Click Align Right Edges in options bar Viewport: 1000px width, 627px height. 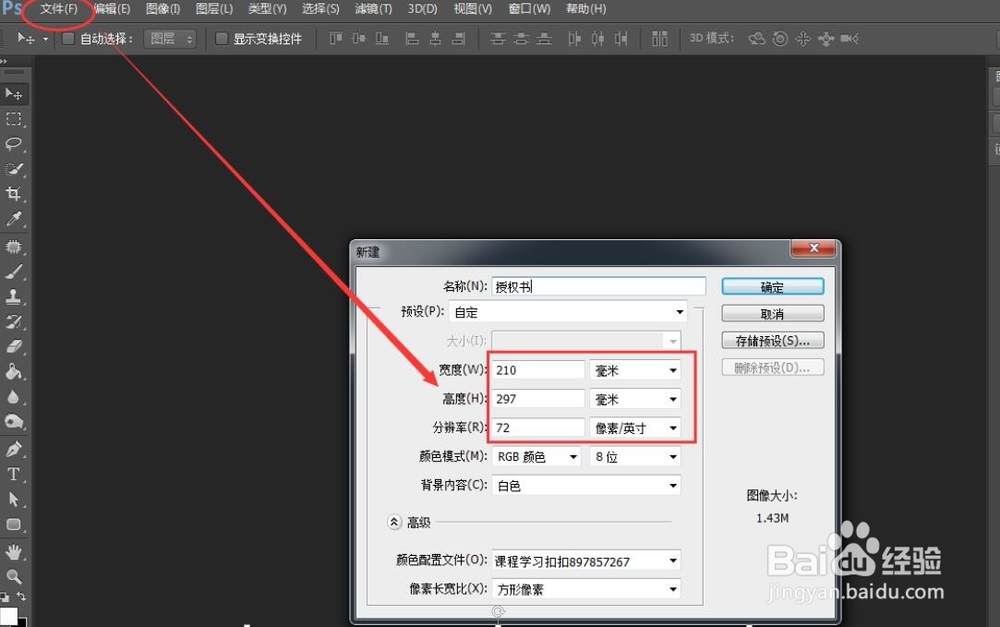pos(459,39)
